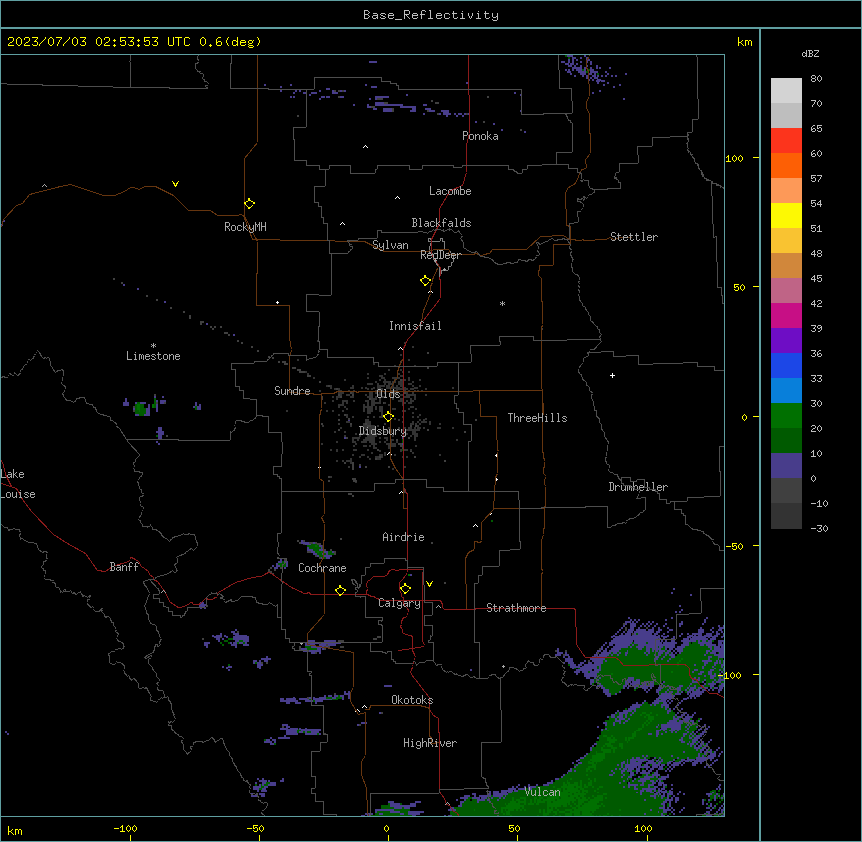Click the Calgary city label

(x=399, y=603)
